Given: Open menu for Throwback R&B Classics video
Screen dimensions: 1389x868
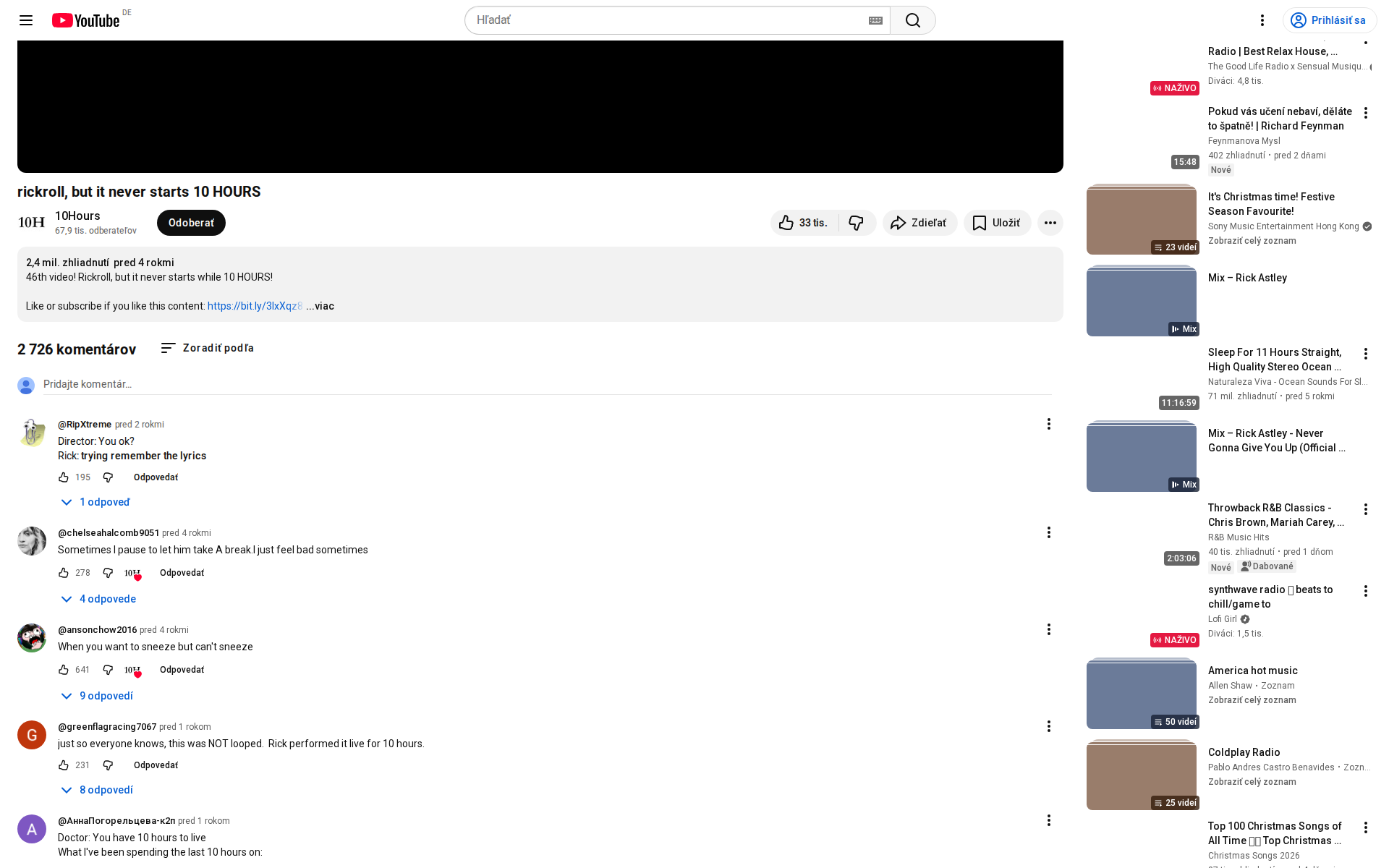Looking at the screenshot, I should click(1365, 509).
